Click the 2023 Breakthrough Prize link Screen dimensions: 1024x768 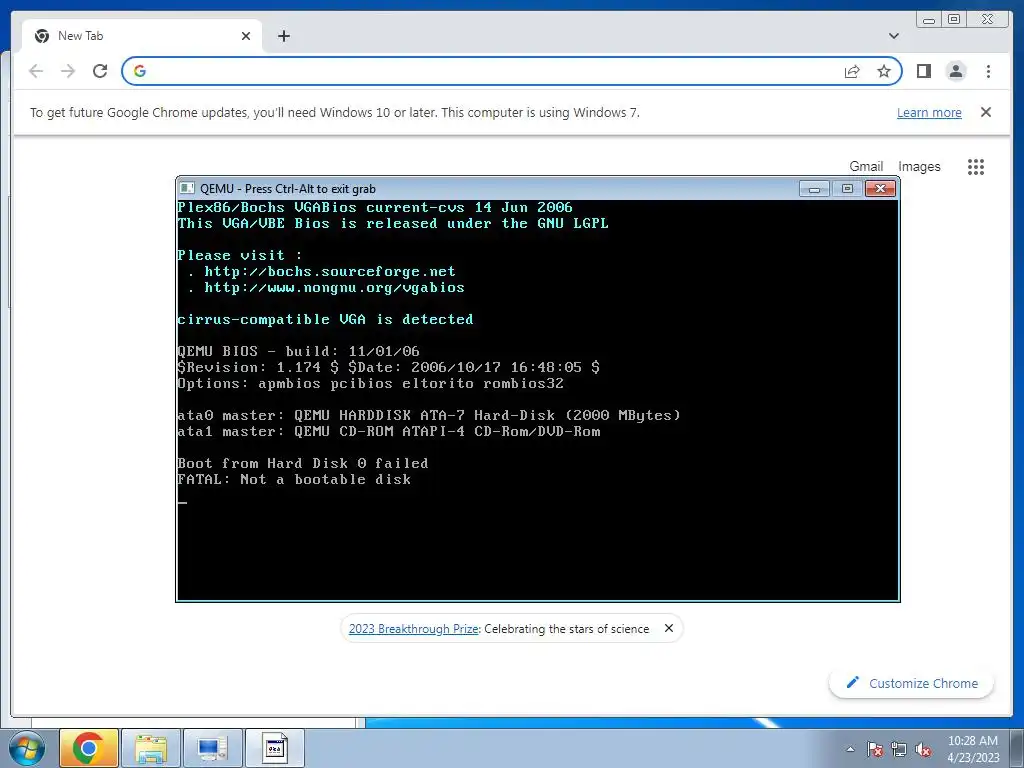pos(414,629)
